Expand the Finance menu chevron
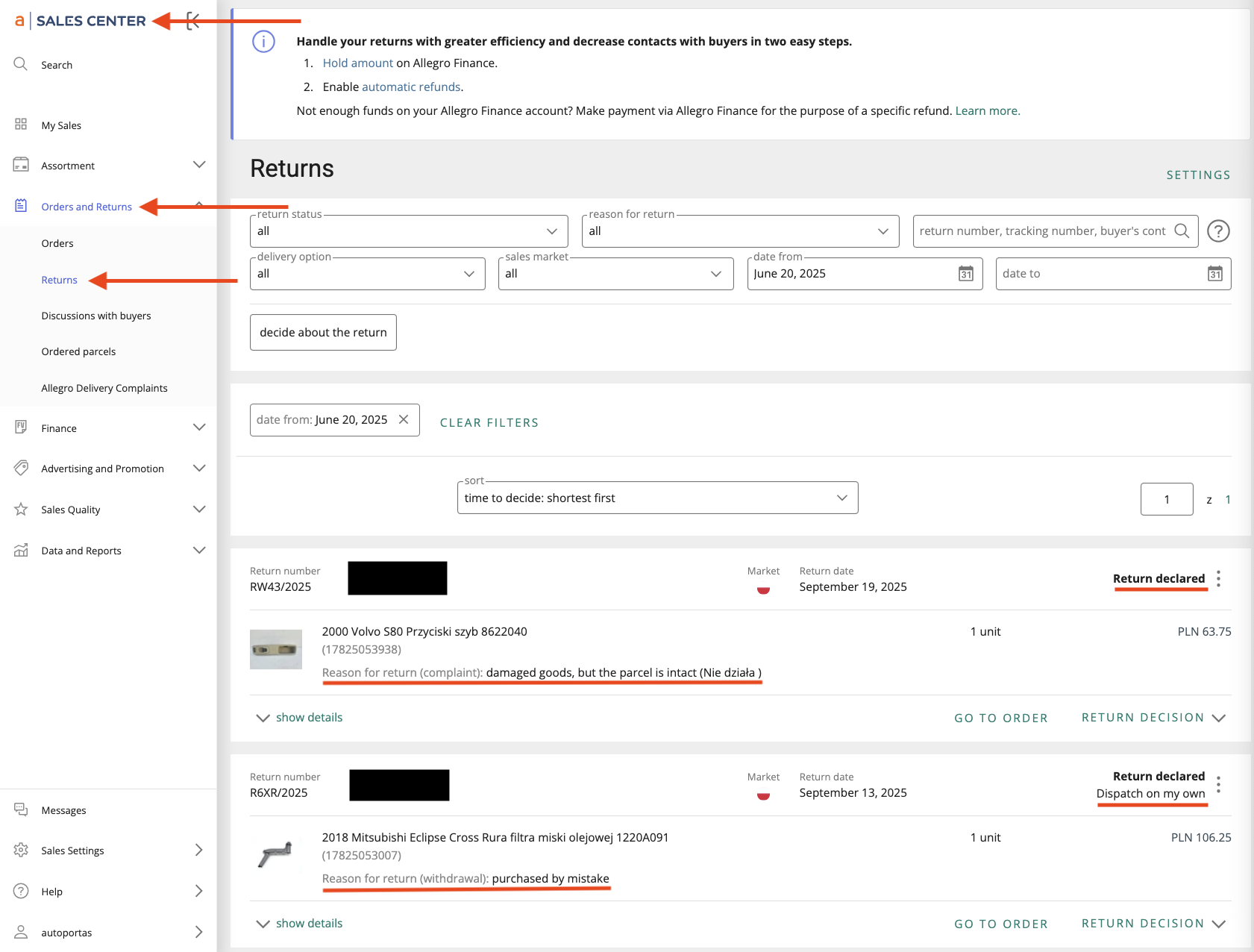The width and height of the screenshot is (1254, 952). click(199, 428)
